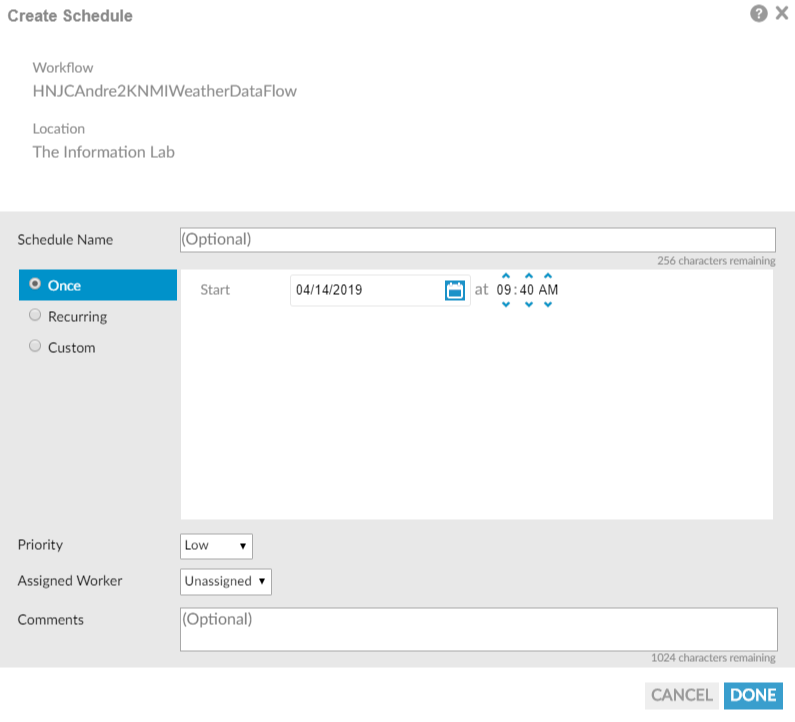795x722 pixels.
Task: Decrease the minutes with down arrow
Action: 529,304
